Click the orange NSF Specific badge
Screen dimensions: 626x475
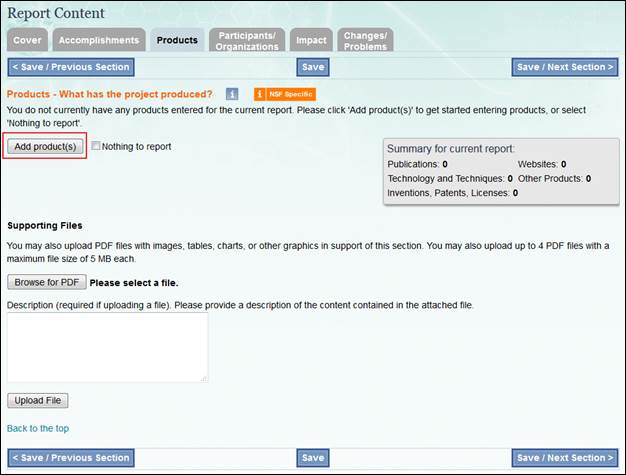[x=285, y=94]
